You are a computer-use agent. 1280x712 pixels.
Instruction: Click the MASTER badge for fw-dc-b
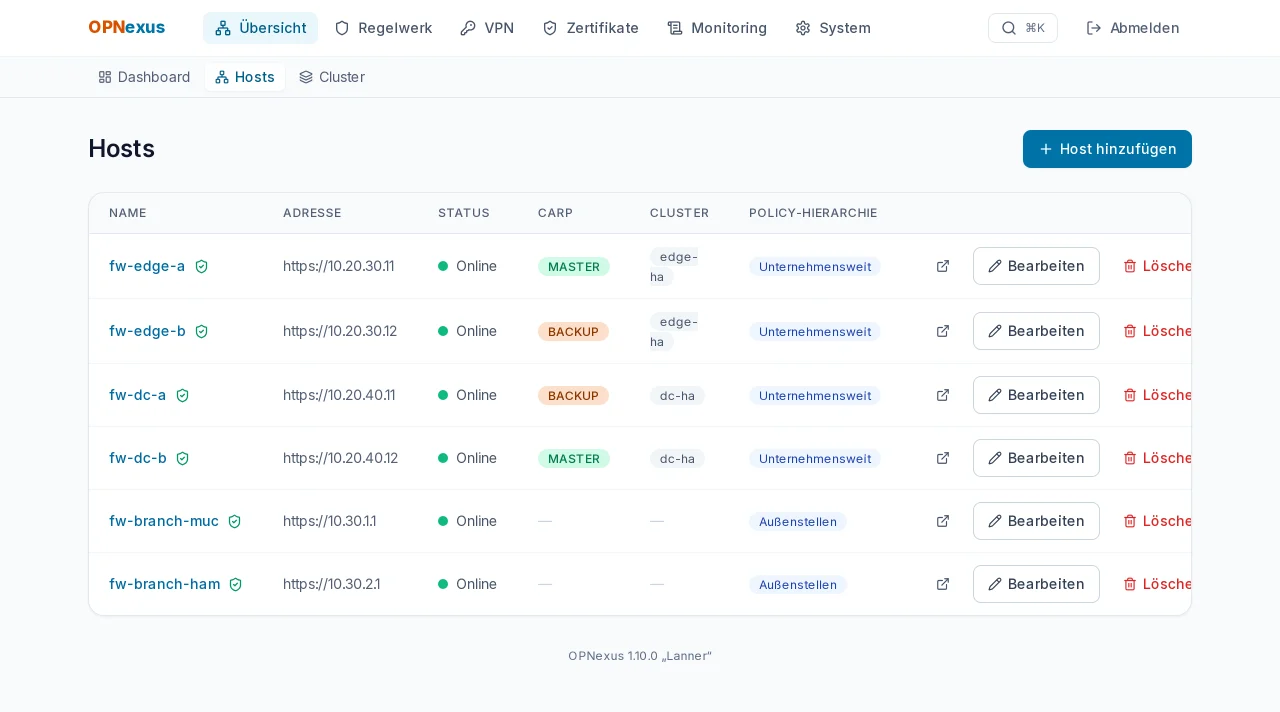pos(574,458)
